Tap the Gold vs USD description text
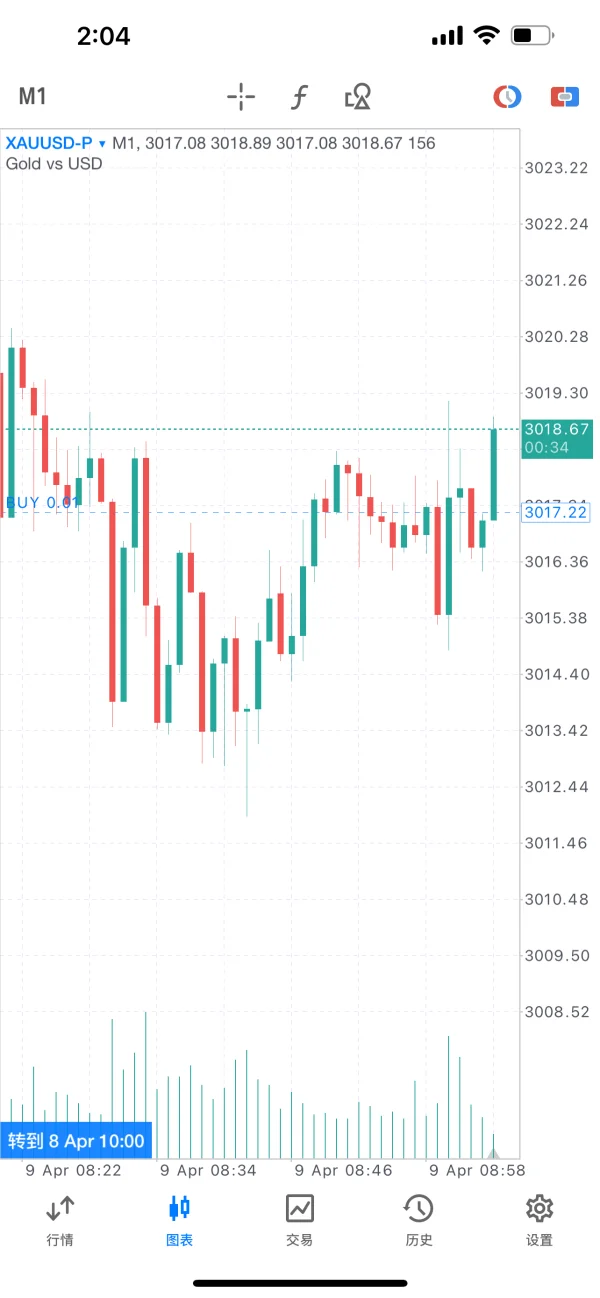This screenshot has width=600, height=1298. coord(54,164)
